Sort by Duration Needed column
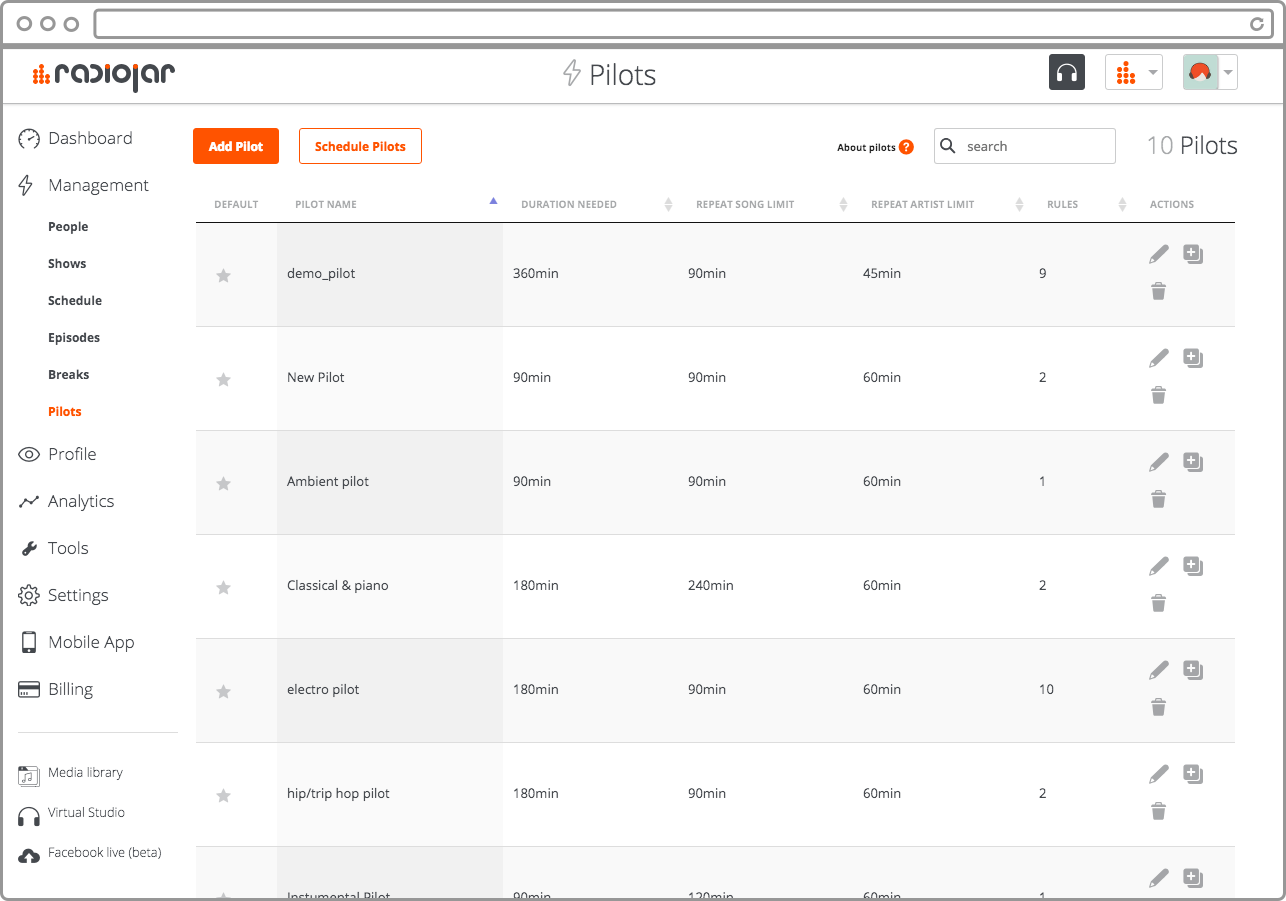The image size is (1286, 901). tap(569, 204)
